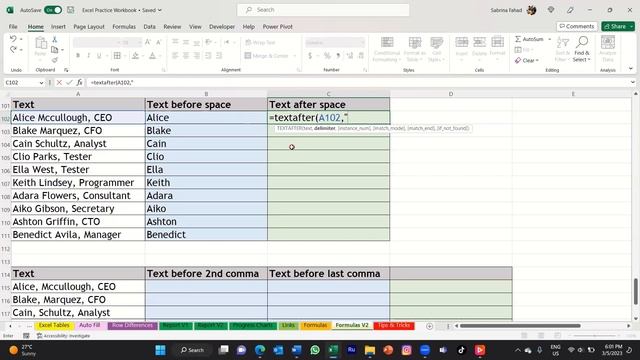Click the Redo arrow icon
Viewport: 640px width, 360px height.
[13, 49]
